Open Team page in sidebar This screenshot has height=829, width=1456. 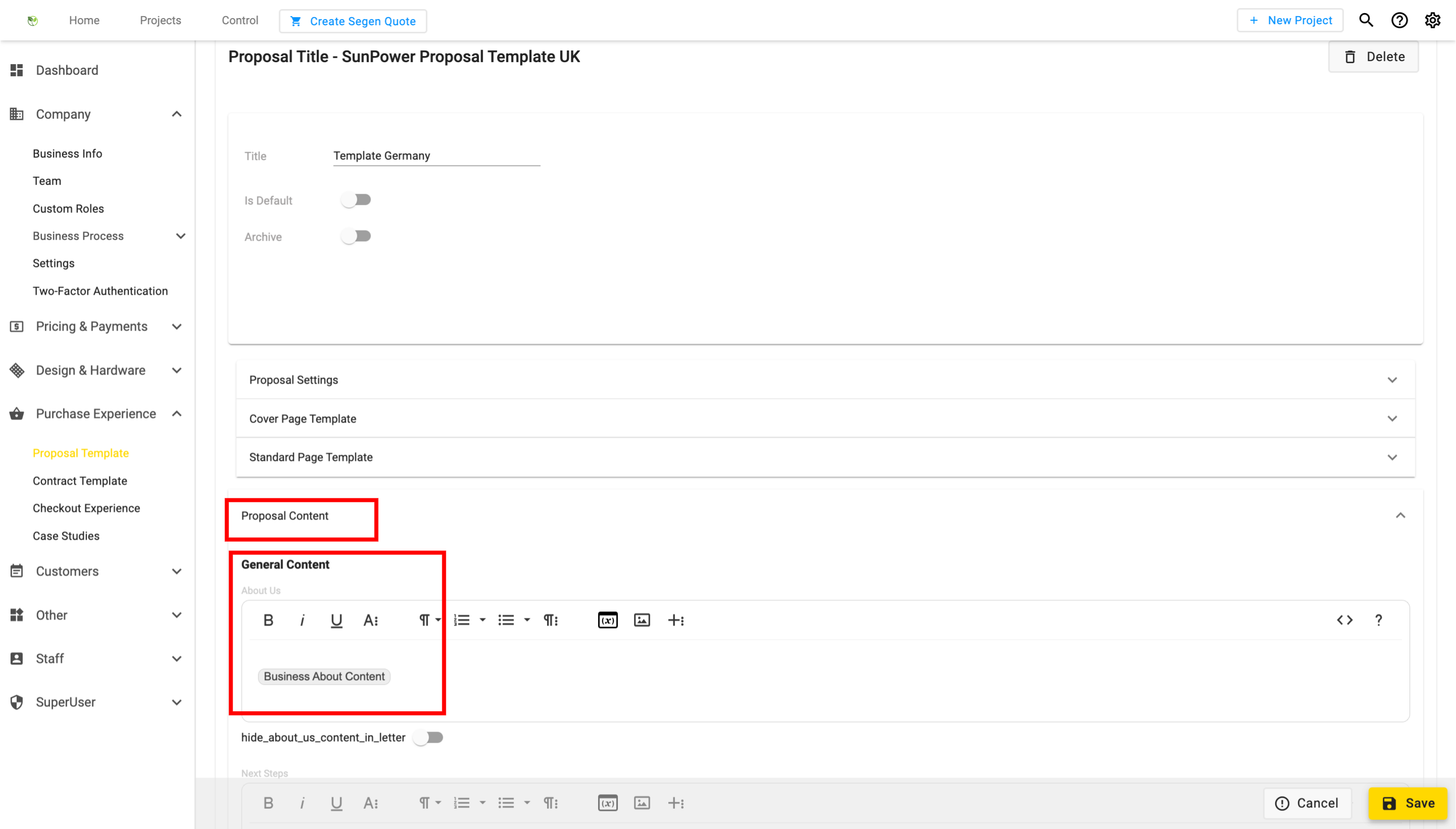click(47, 181)
